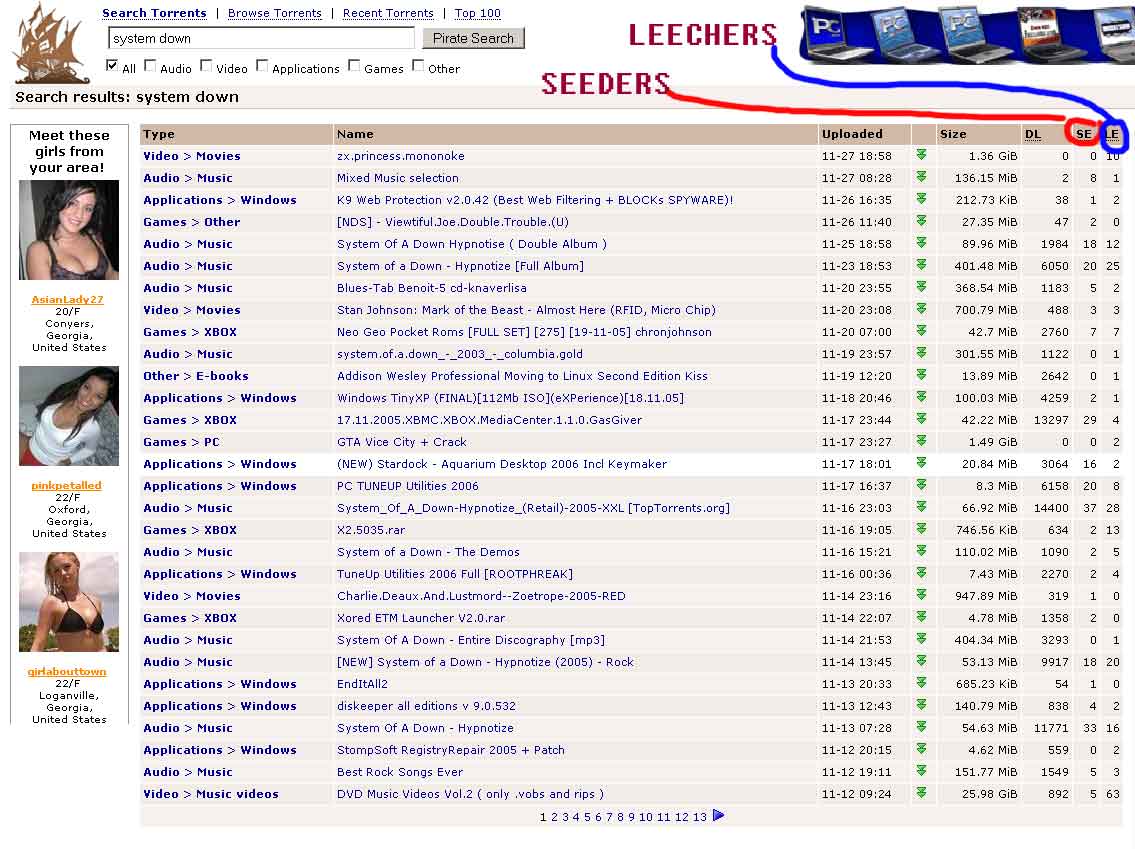
Task: Download arrow for Hypnotise Double Album row
Action: pos(921,242)
